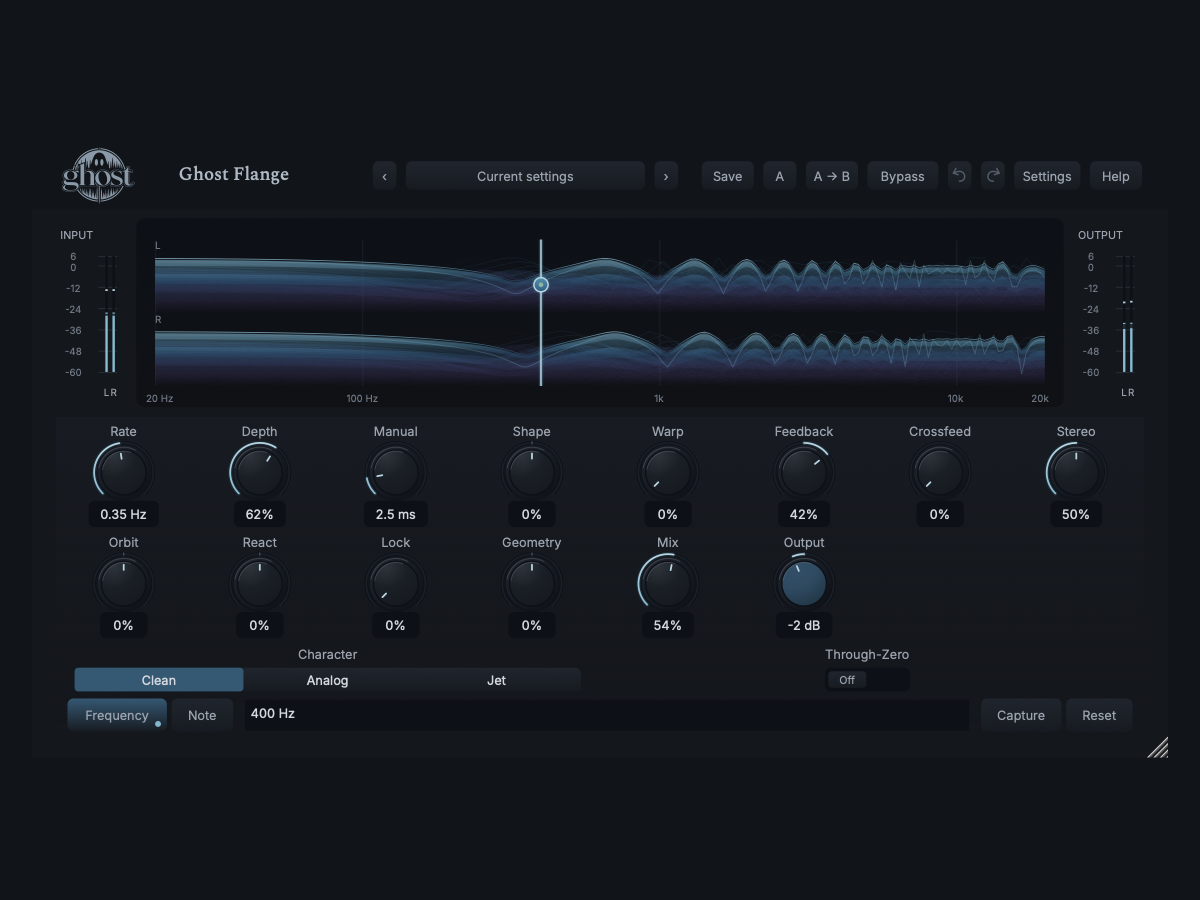The image size is (1200, 900).
Task: Click the Geometry knob
Action: click(531, 583)
